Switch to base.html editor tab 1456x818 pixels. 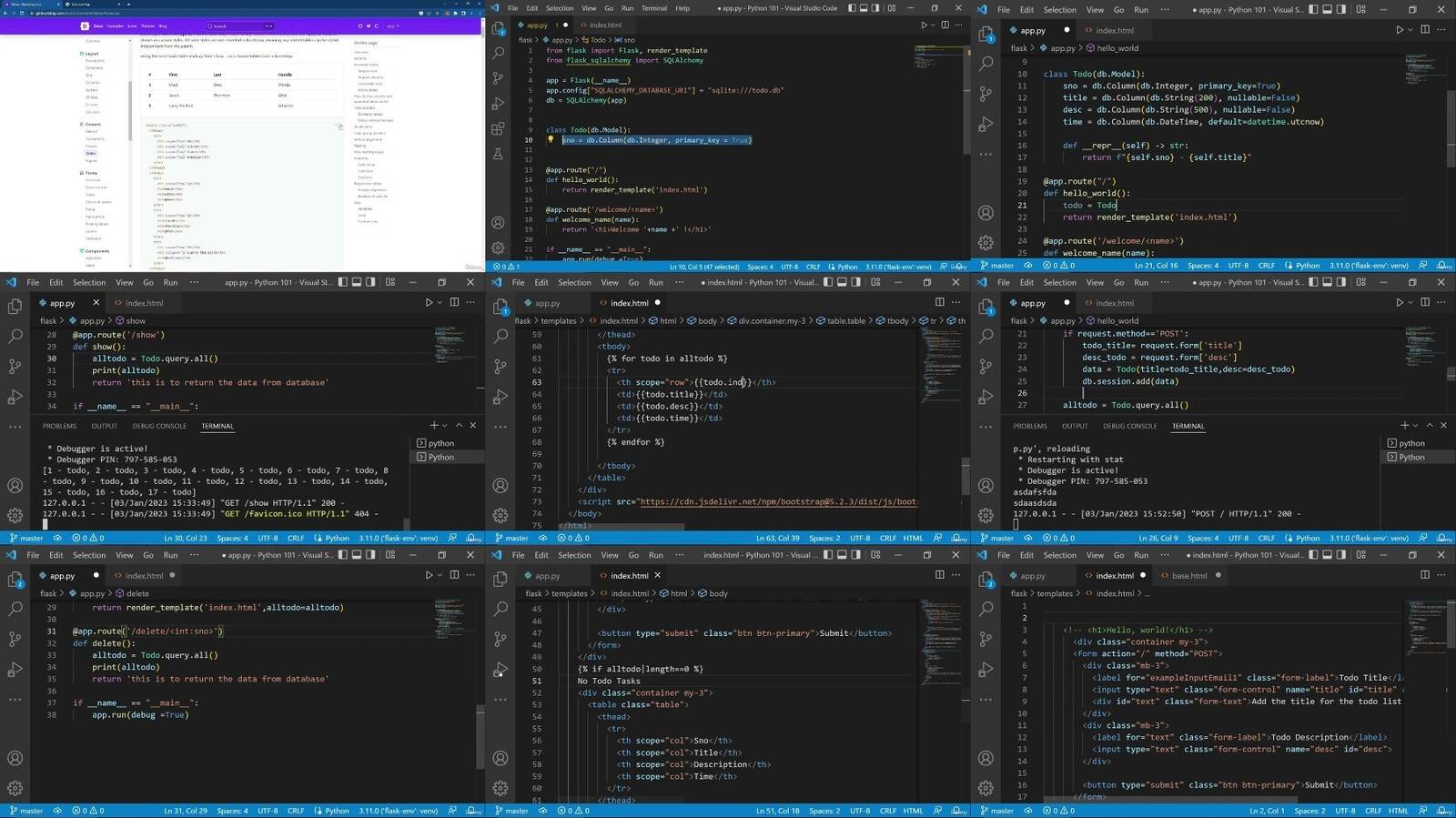coord(1189,575)
